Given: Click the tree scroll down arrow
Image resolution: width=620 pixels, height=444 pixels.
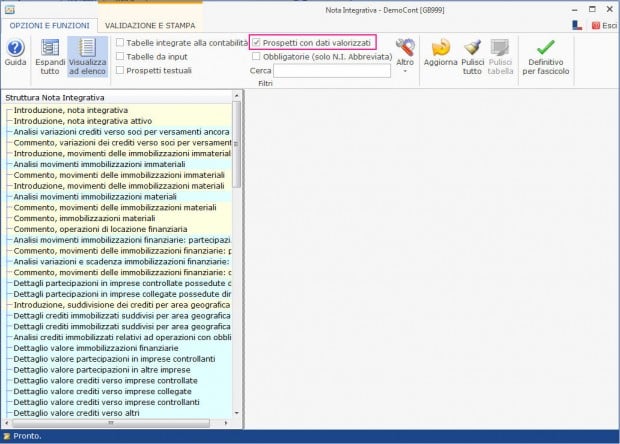Looking at the screenshot, I should tap(236, 413).
